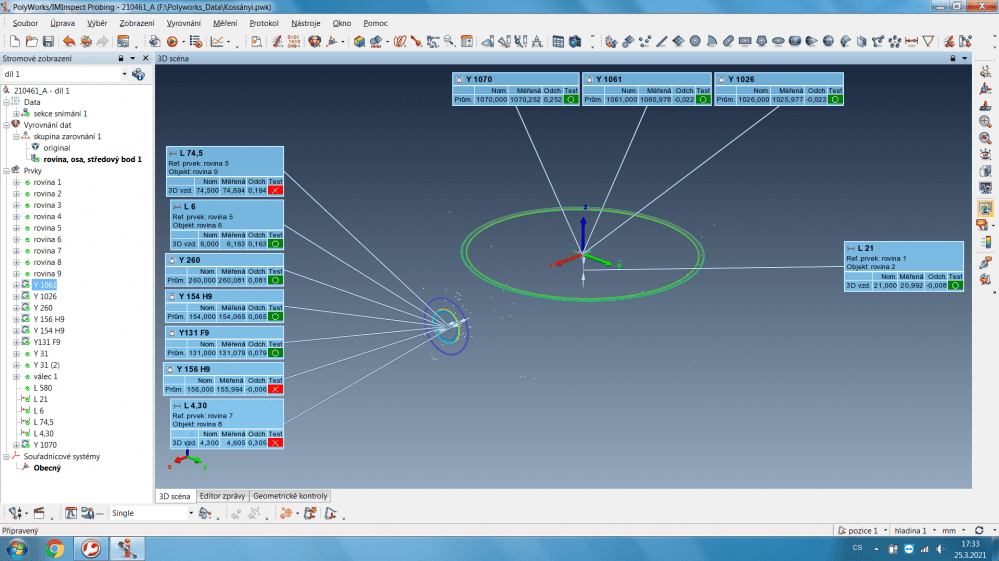999x561 pixels.
Task: Click the Undo arrow icon
Action: pyautogui.click(x=69, y=42)
